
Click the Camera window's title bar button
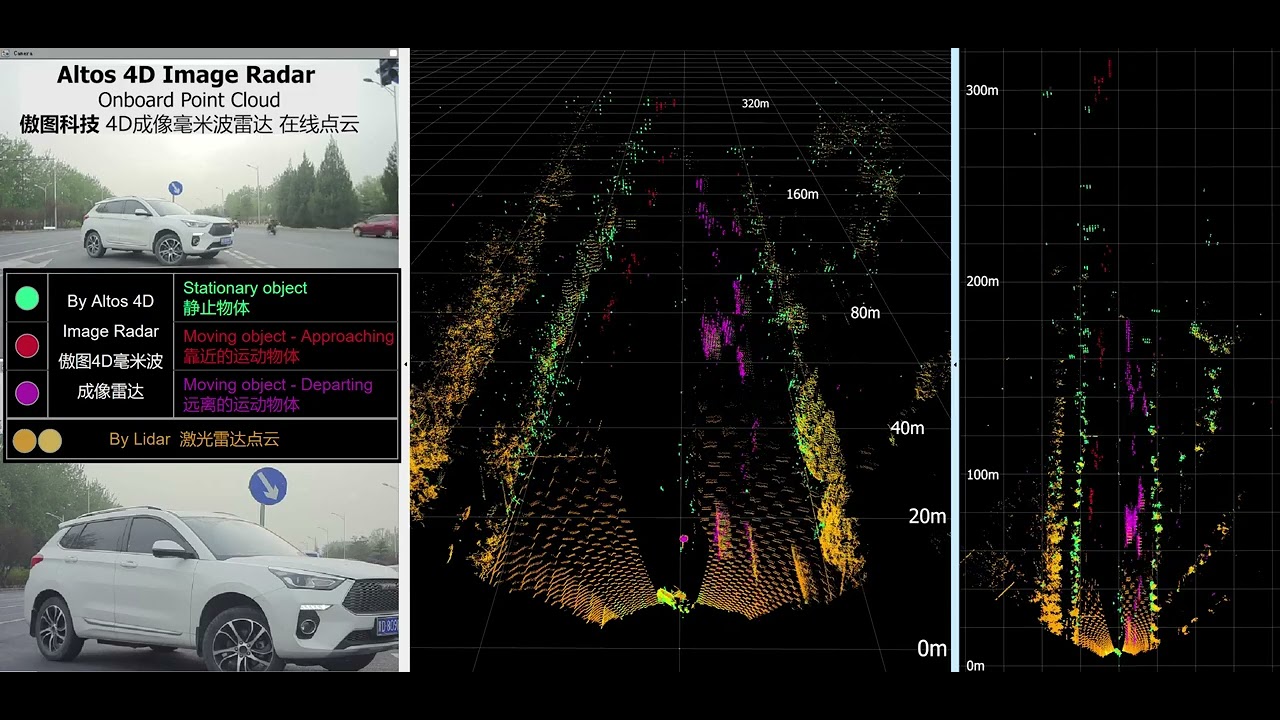[x=394, y=53]
